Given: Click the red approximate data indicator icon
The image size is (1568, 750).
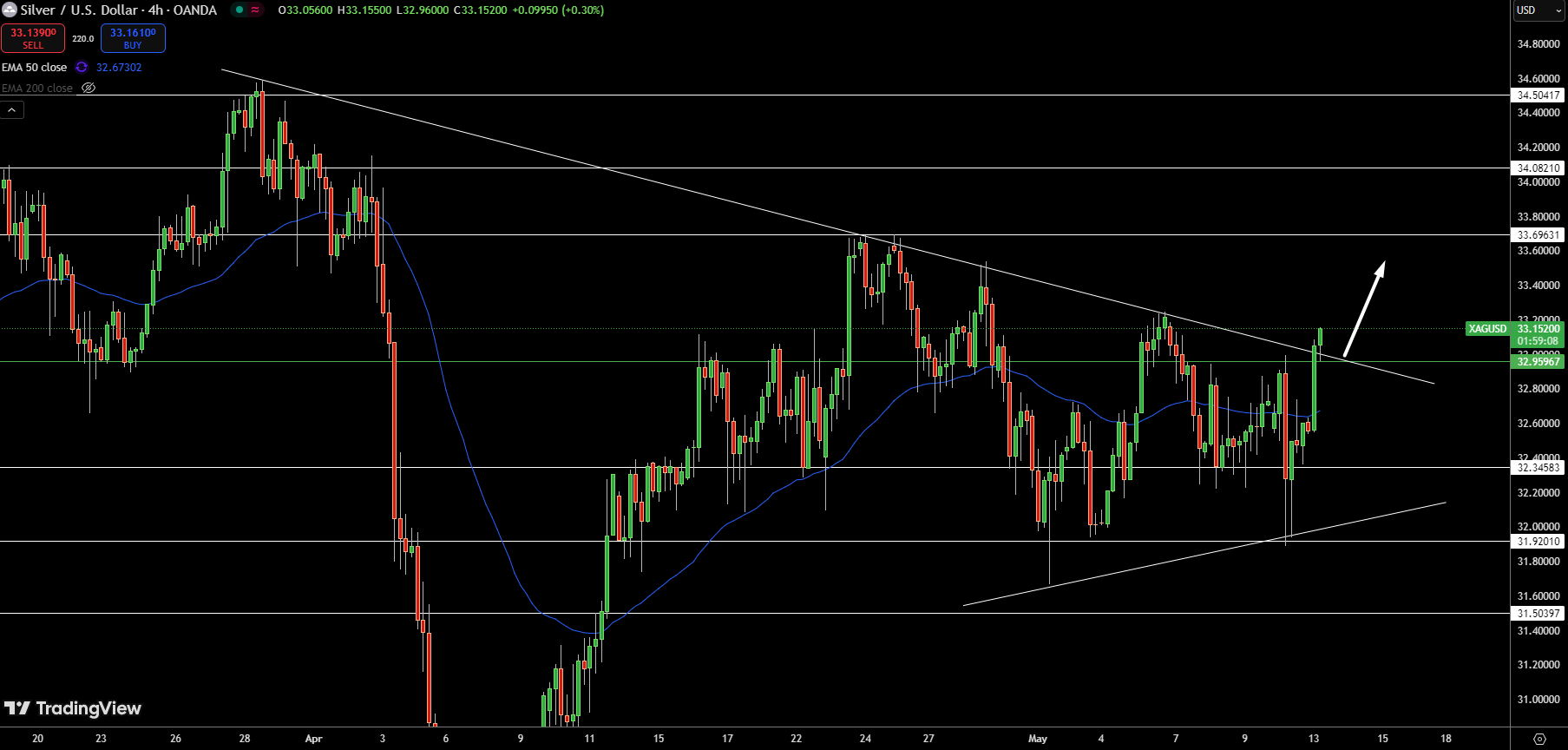Looking at the screenshot, I should pos(255,10).
